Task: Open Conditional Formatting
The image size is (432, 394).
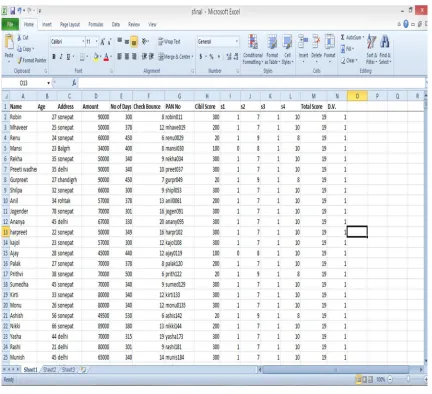Action: tap(253, 49)
